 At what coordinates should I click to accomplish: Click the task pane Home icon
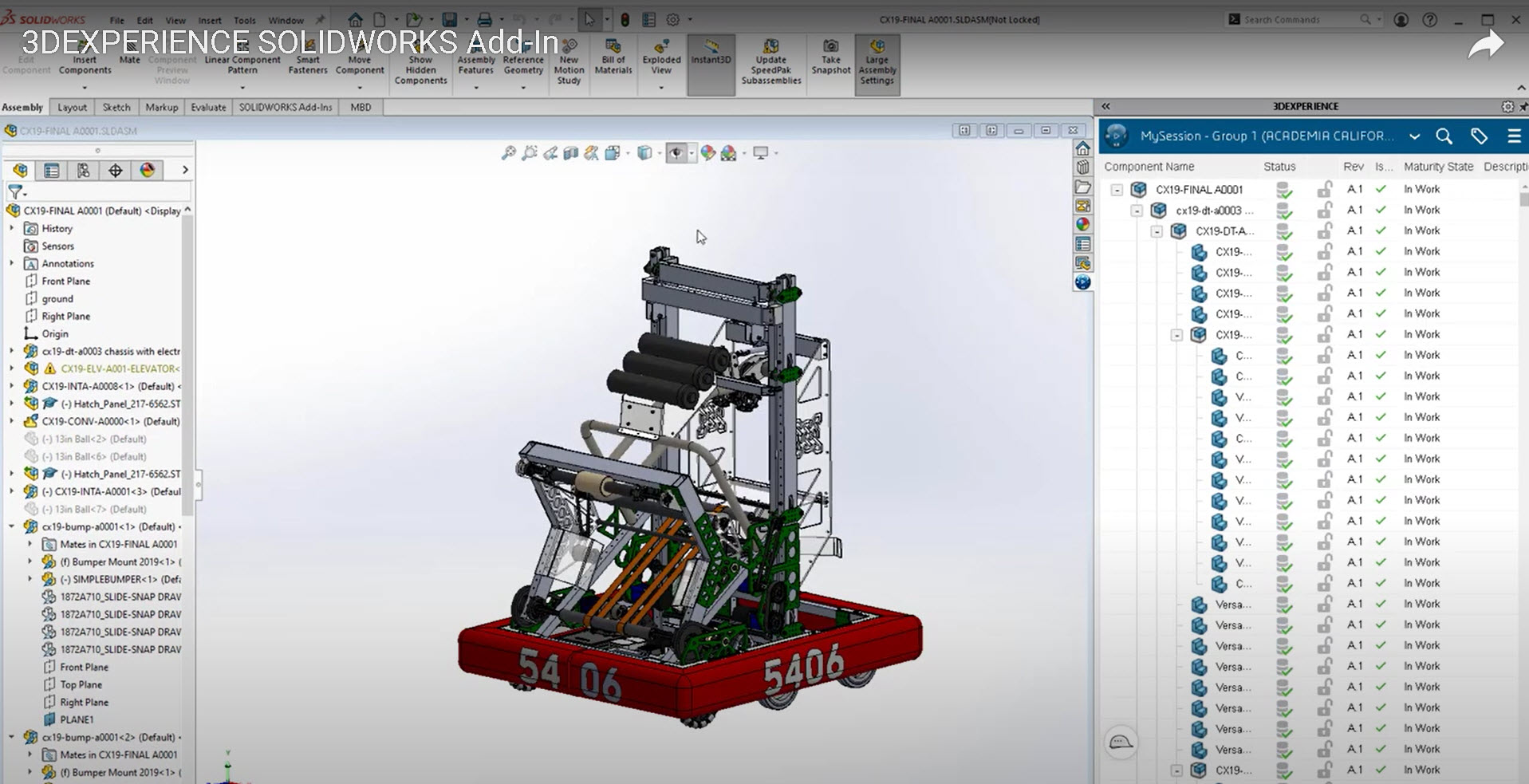pos(1082,148)
